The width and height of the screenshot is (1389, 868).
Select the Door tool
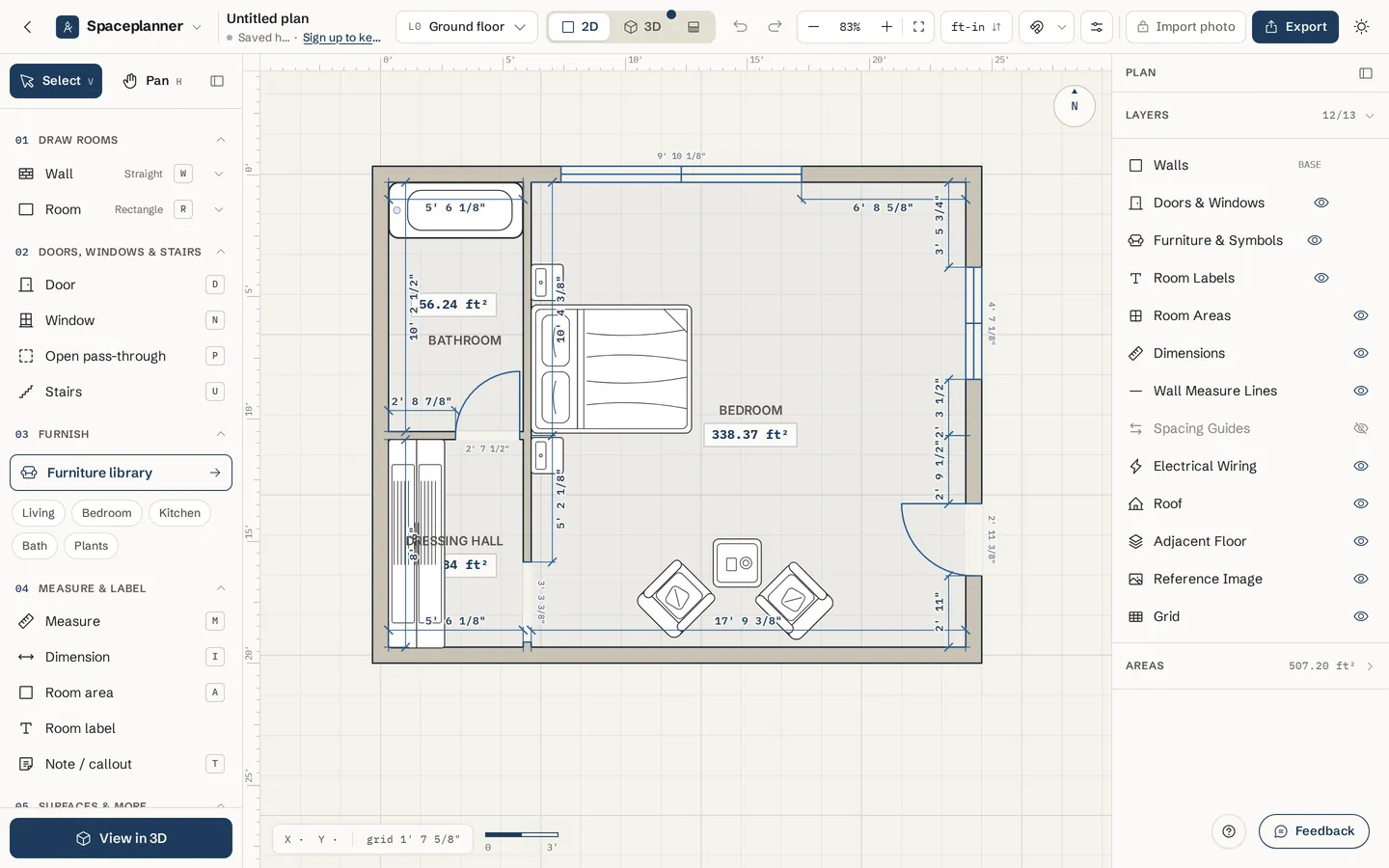(x=121, y=285)
